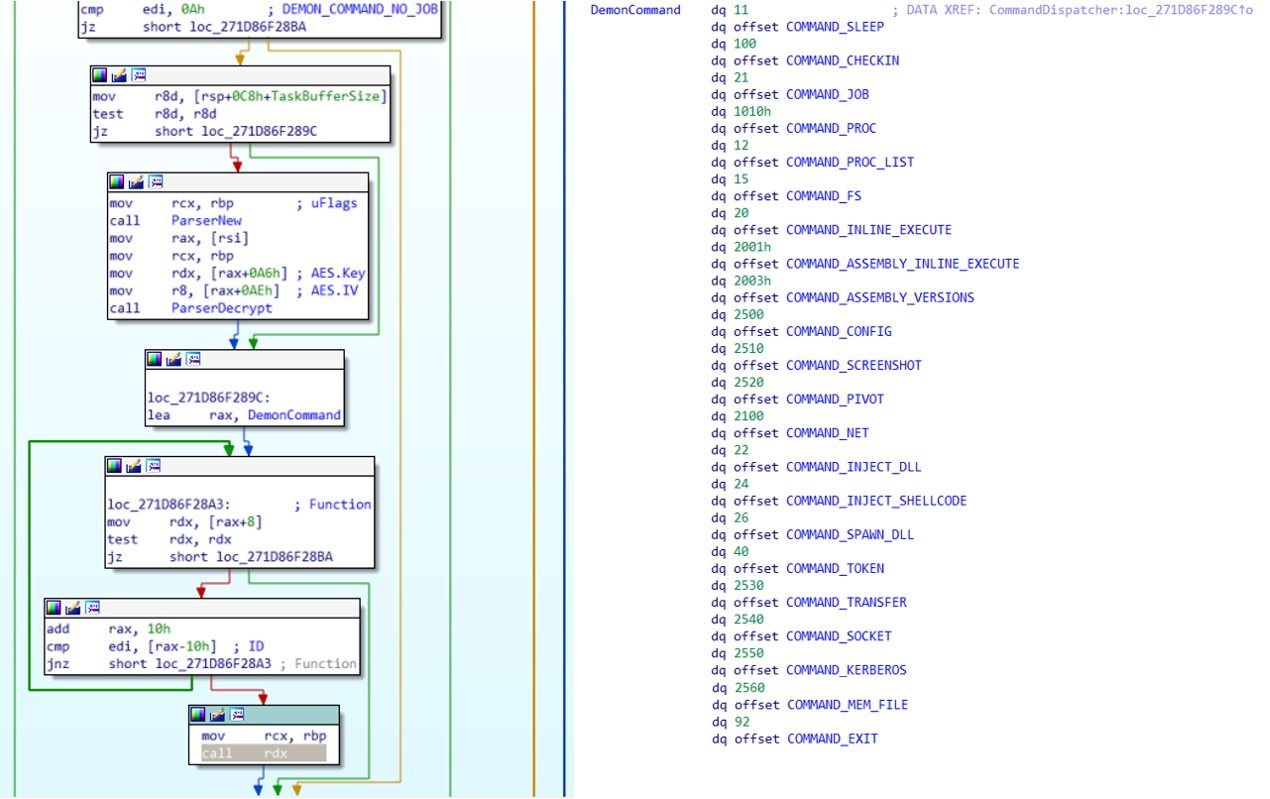Set node color for loc_271D86F289C block
The height and width of the screenshot is (799, 1270).
(x=155, y=358)
